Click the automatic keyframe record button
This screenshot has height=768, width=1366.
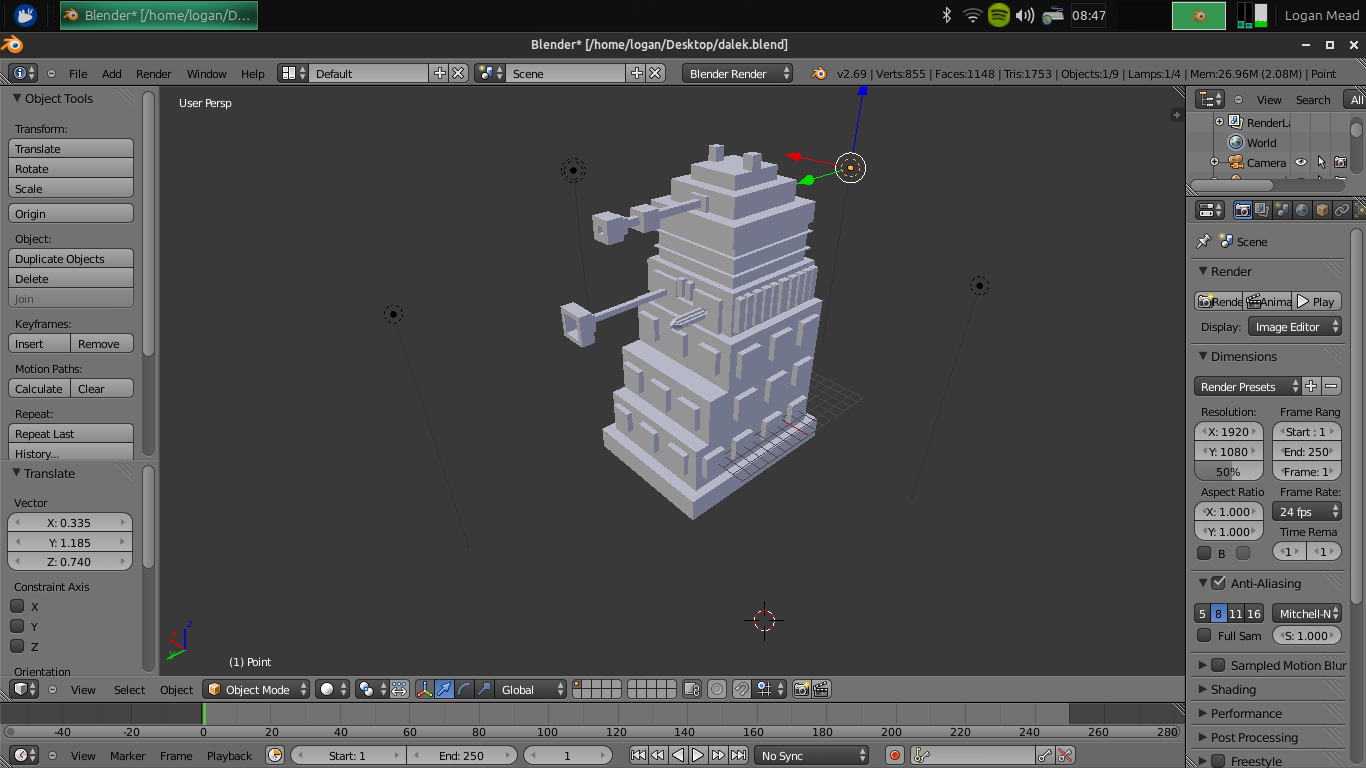click(x=895, y=756)
